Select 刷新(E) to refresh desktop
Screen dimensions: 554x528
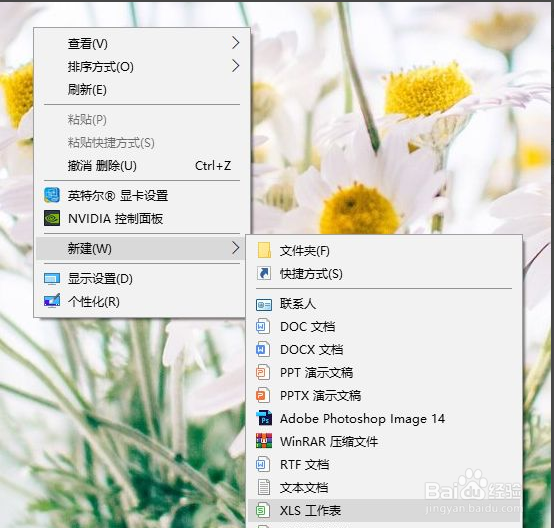tap(142, 89)
